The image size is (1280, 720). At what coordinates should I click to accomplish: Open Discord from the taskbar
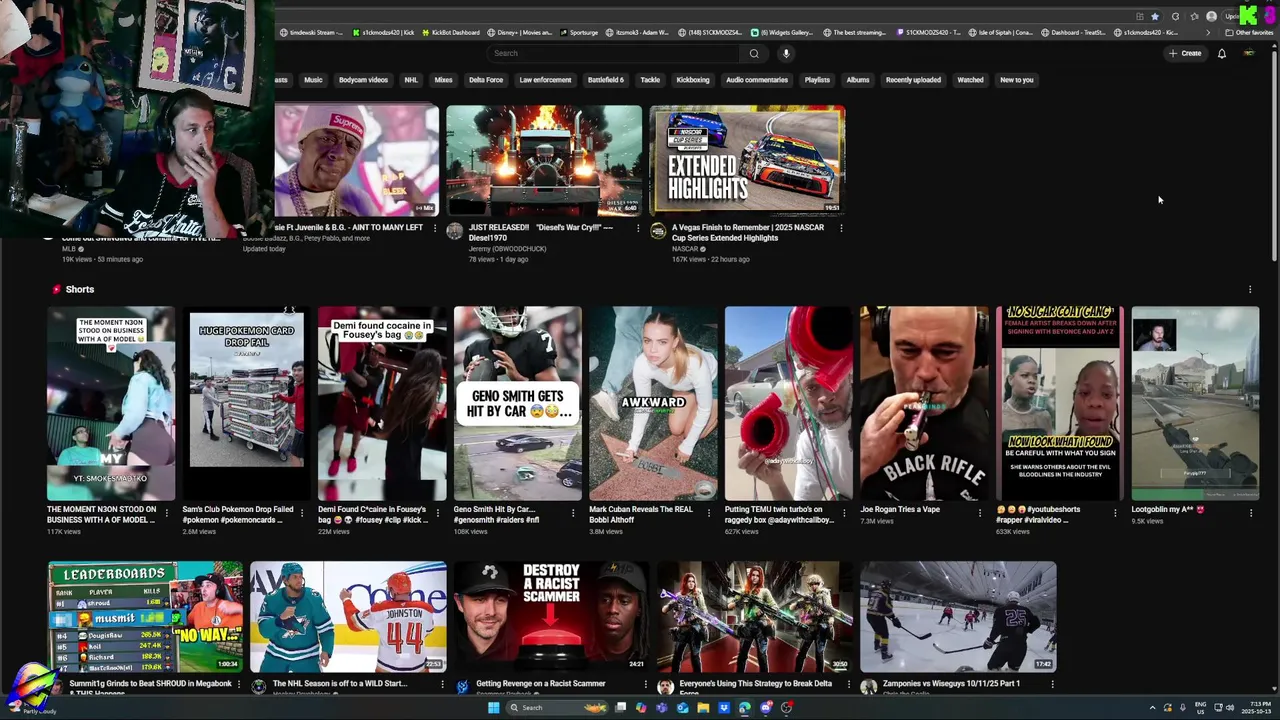[766, 708]
